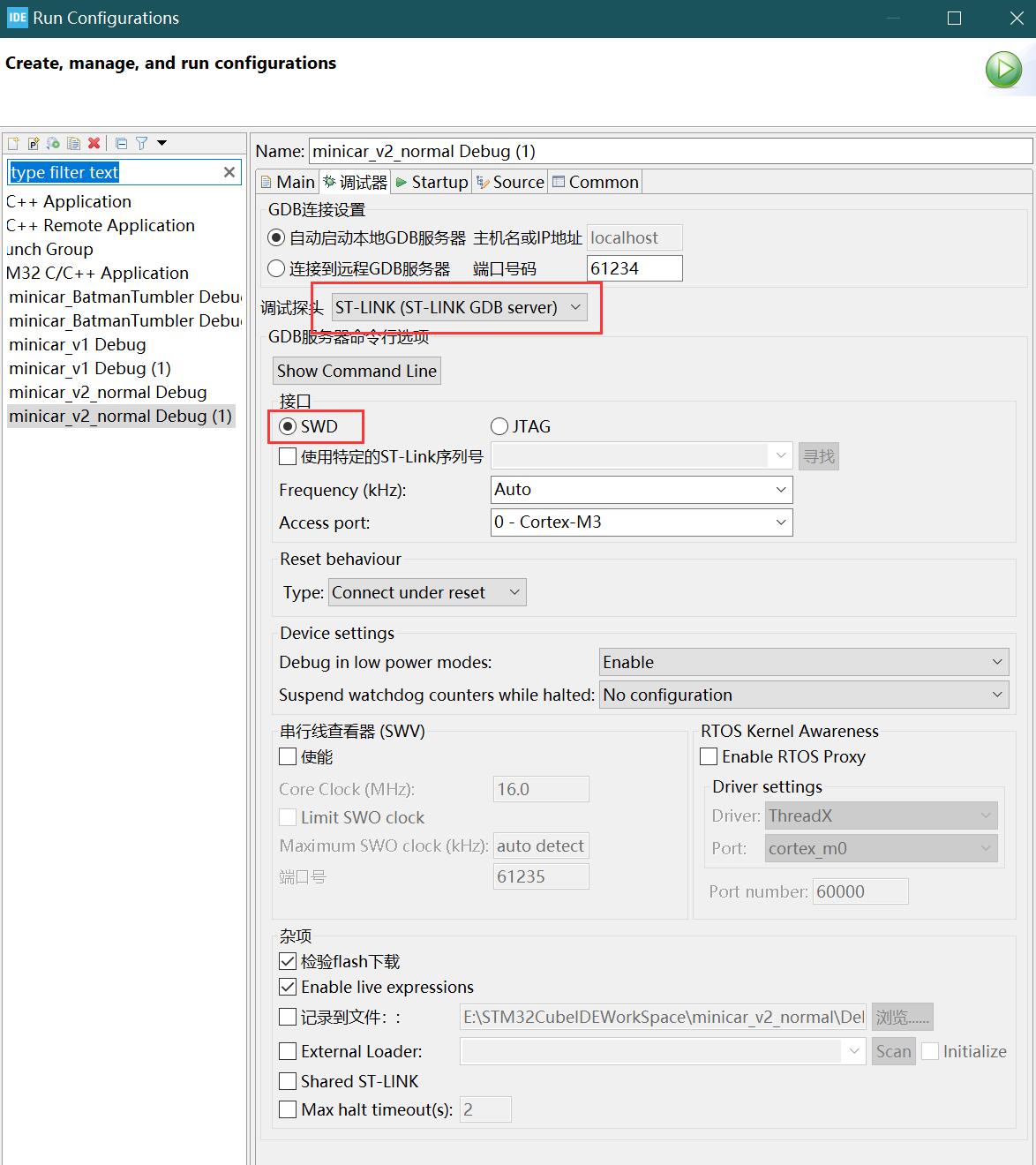Select minicar_v2_normal Debug (1) configuration

click(121, 416)
